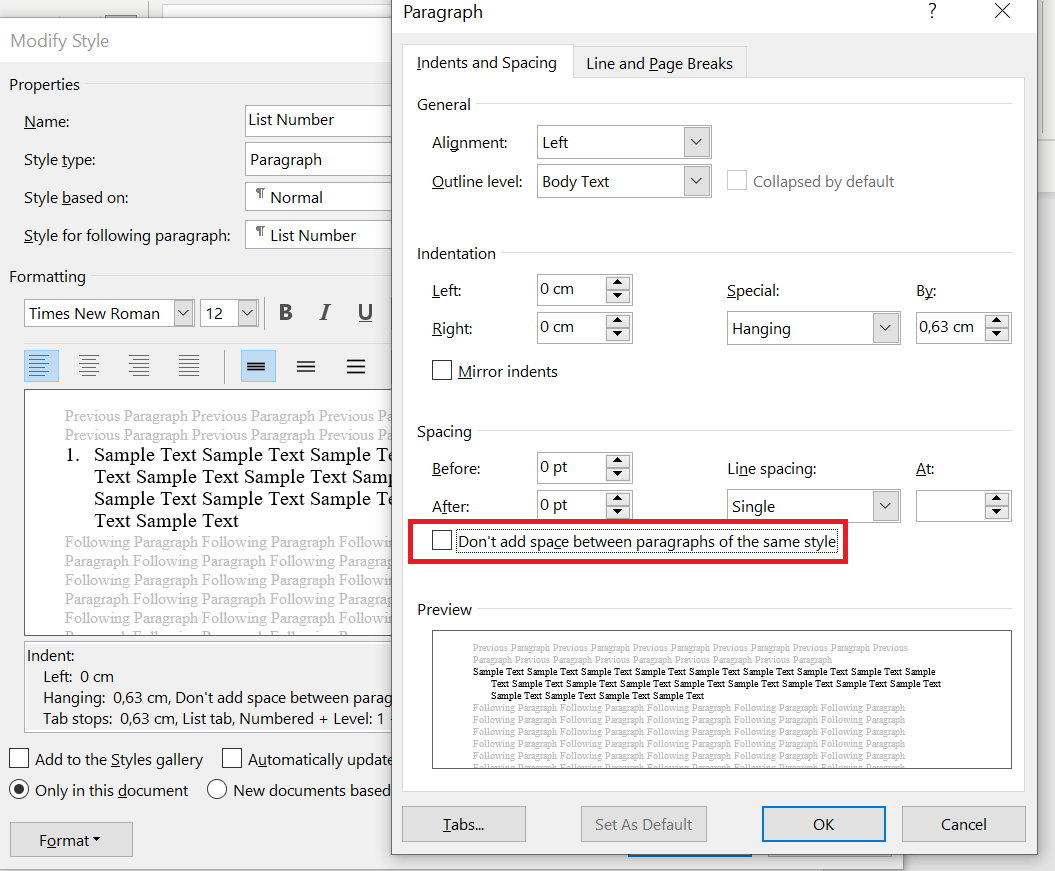
Task: Click the style Name field List Number
Action: 319,120
